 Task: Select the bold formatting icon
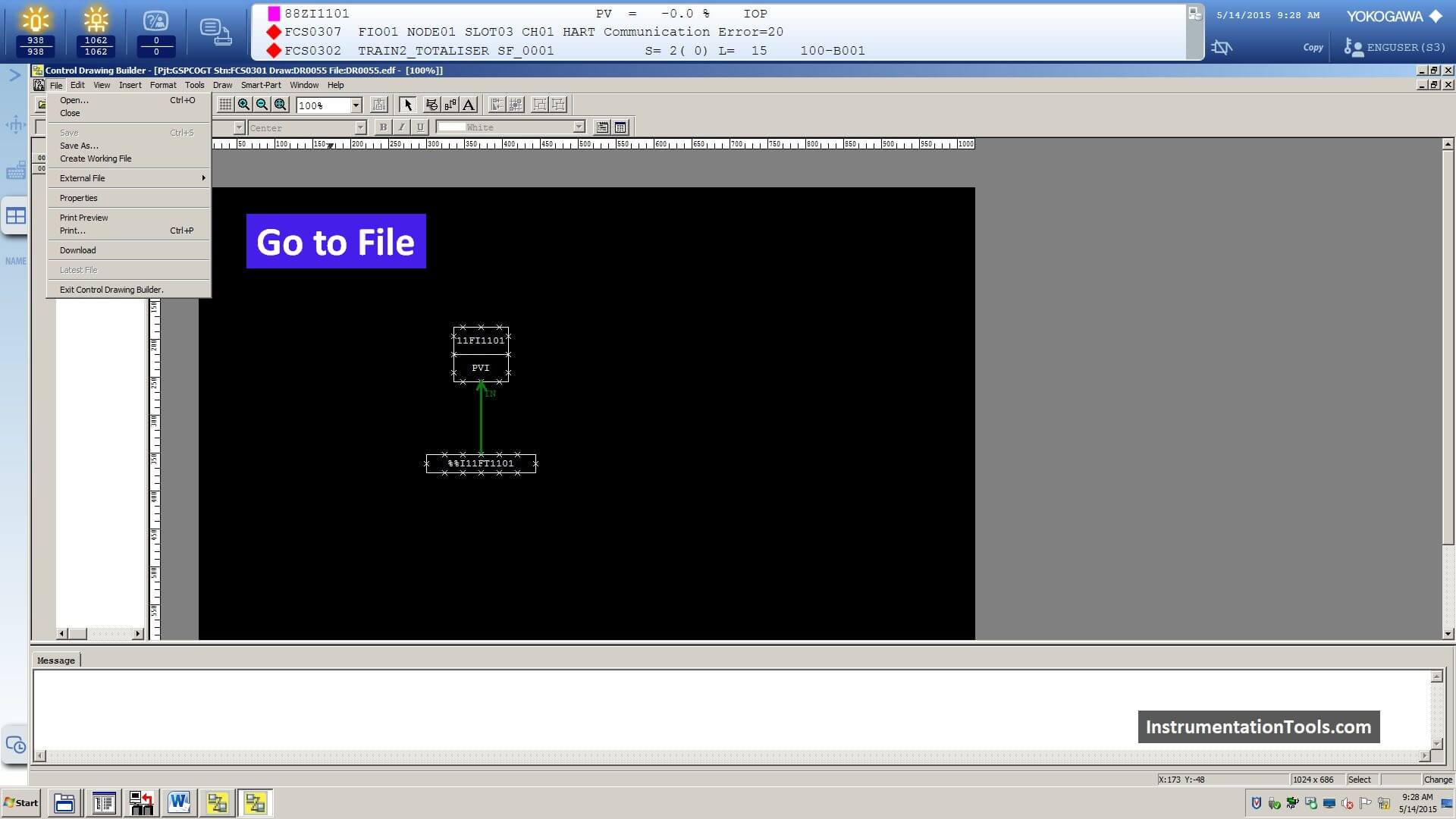pos(382,127)
